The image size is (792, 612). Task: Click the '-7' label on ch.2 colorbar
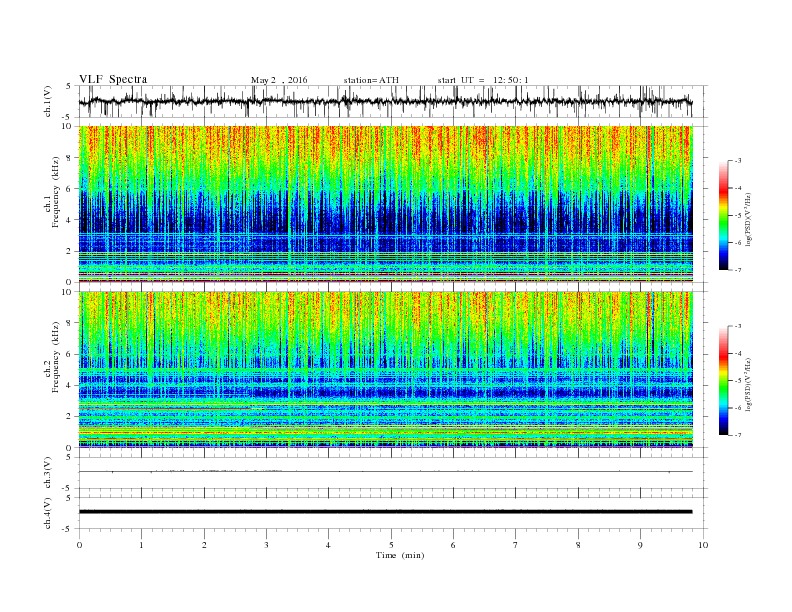738,435
